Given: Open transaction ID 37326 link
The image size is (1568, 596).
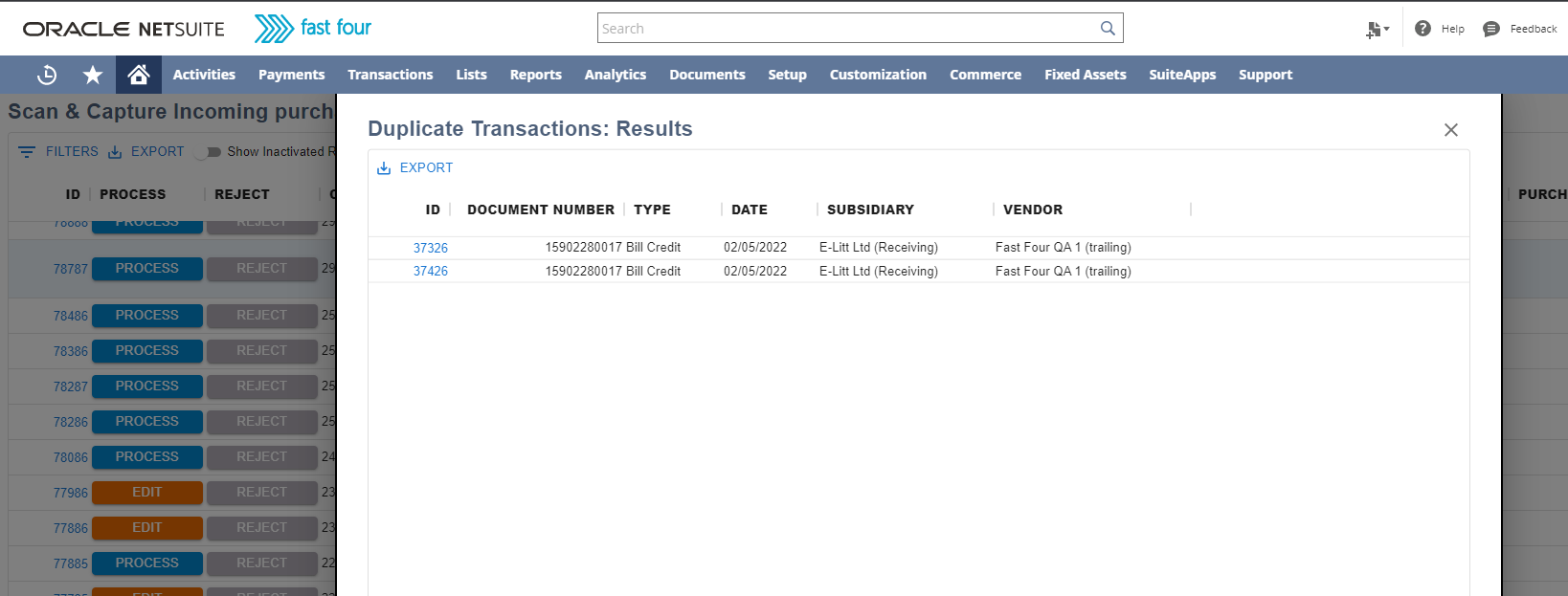Looking at the screenshot, I should (x=431, y=248).
